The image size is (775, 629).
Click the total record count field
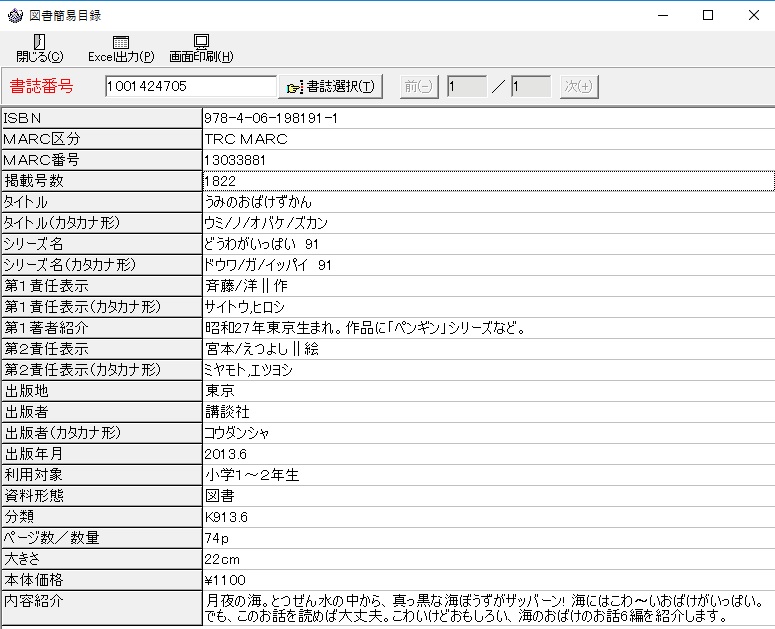tap(530, 87)
